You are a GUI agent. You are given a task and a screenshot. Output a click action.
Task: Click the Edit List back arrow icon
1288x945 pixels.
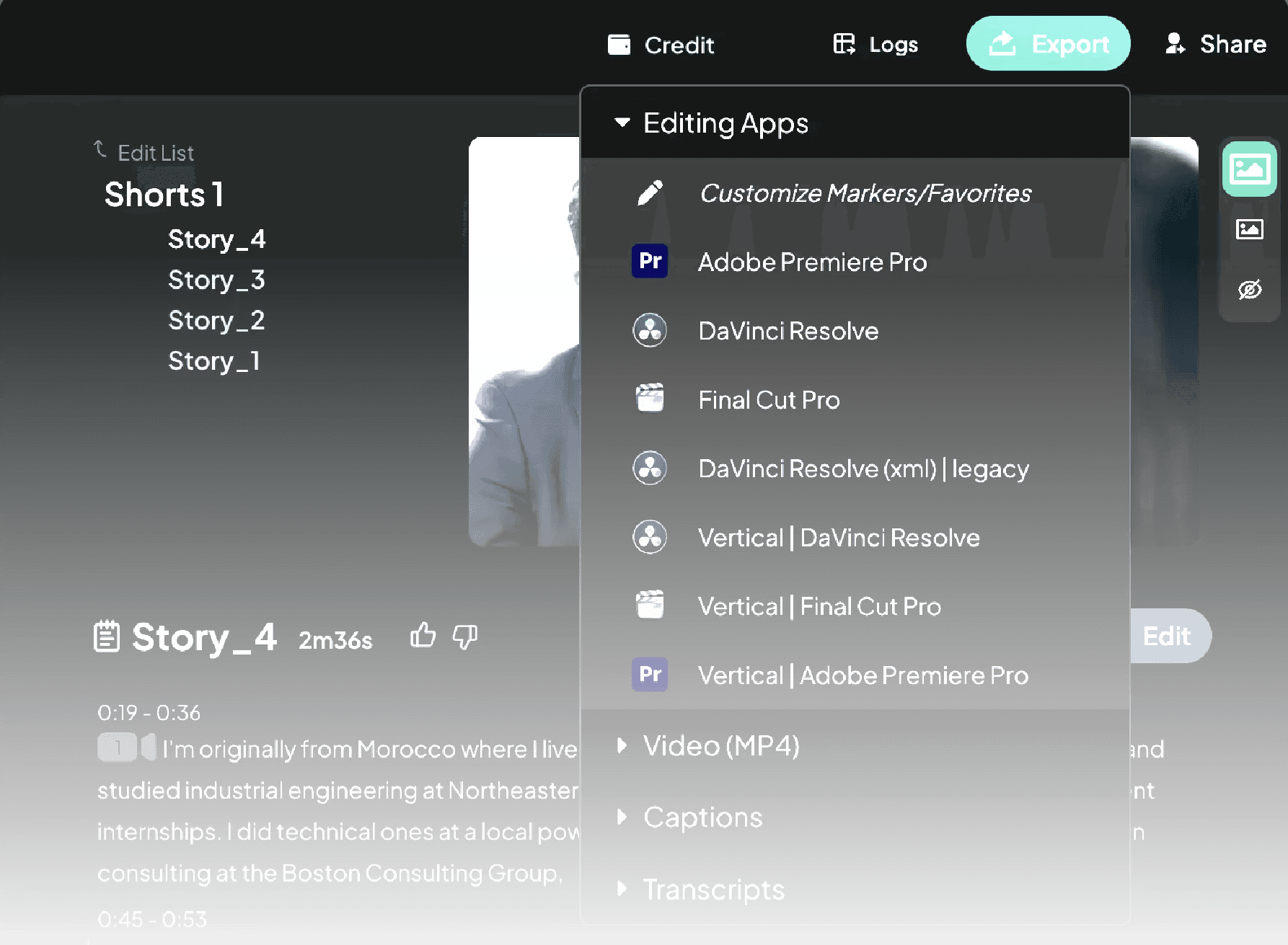point(100,149)
